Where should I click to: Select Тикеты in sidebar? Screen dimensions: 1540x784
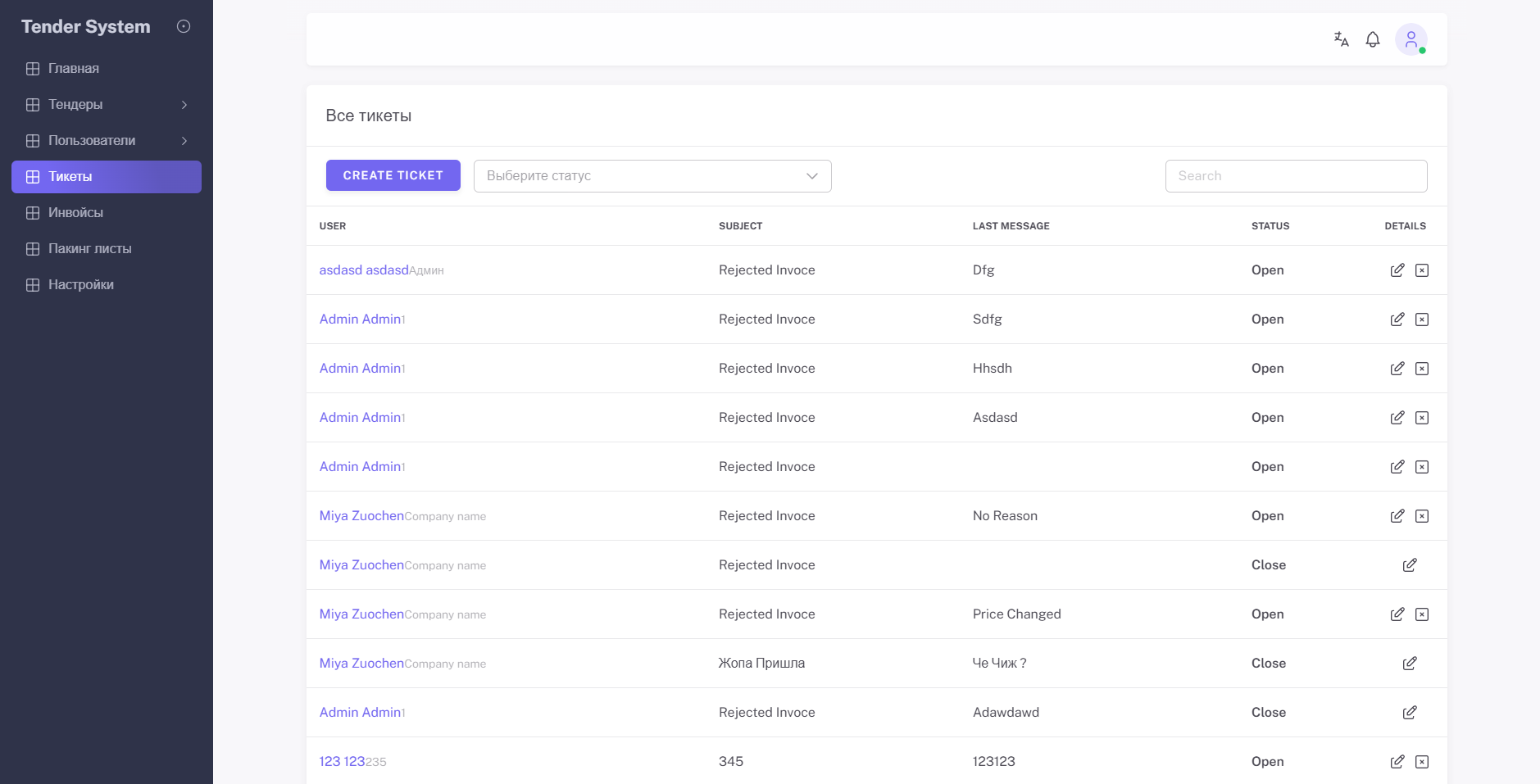(107, 177)
